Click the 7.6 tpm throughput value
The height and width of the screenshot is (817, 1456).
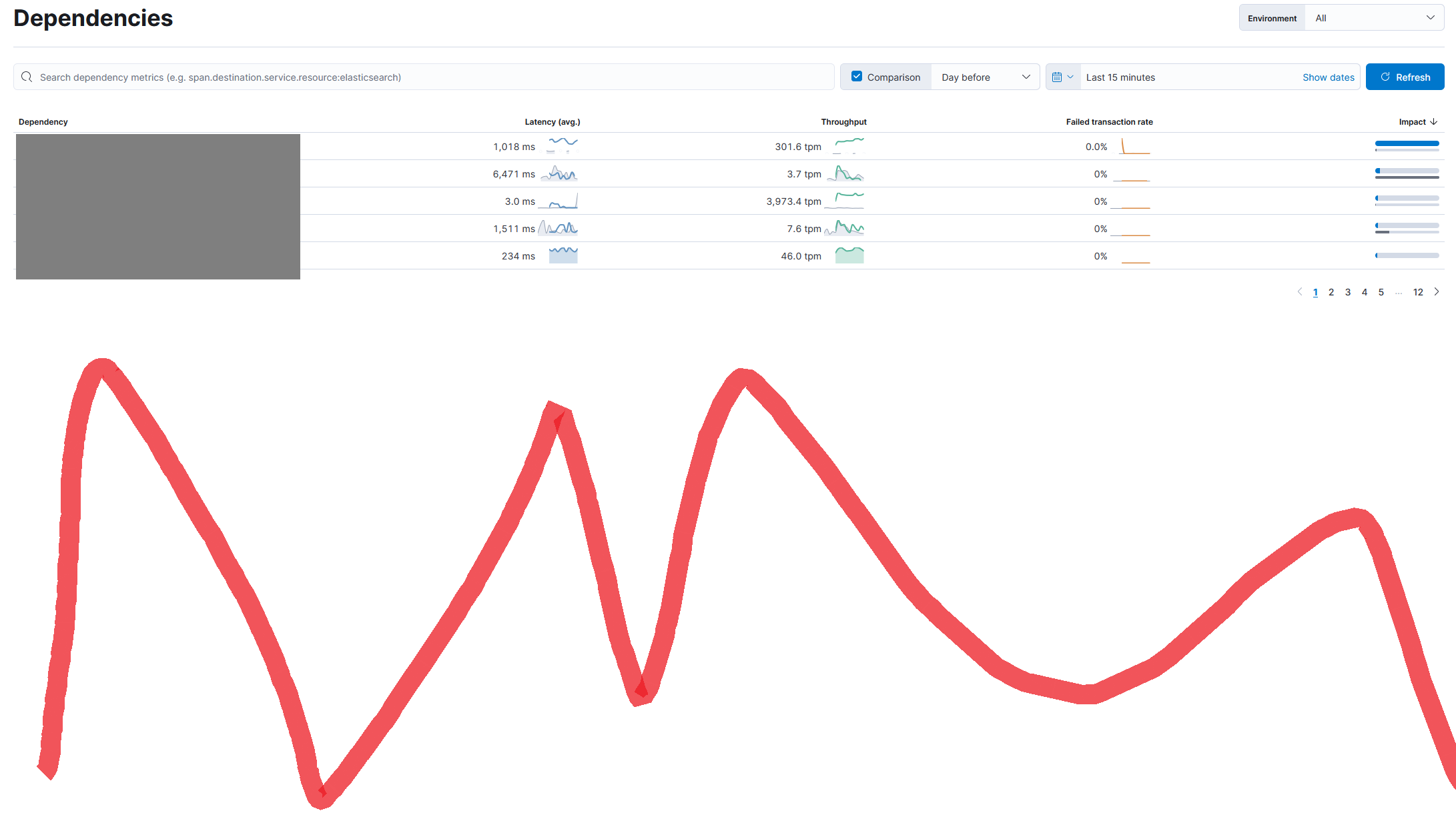click(x=803, y=229)
